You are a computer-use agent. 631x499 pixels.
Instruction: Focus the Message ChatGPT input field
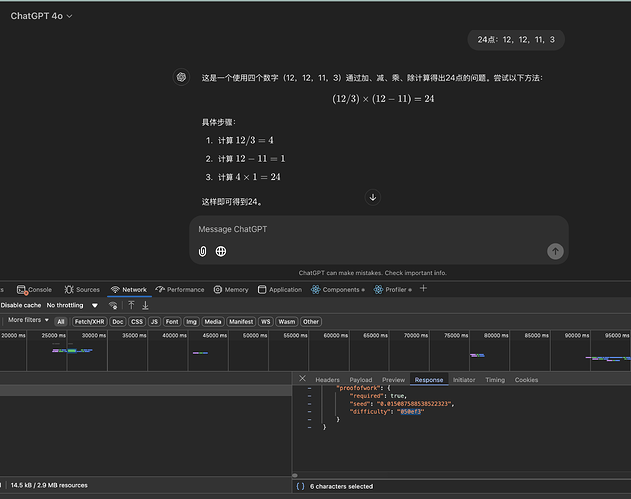[378, 229]
